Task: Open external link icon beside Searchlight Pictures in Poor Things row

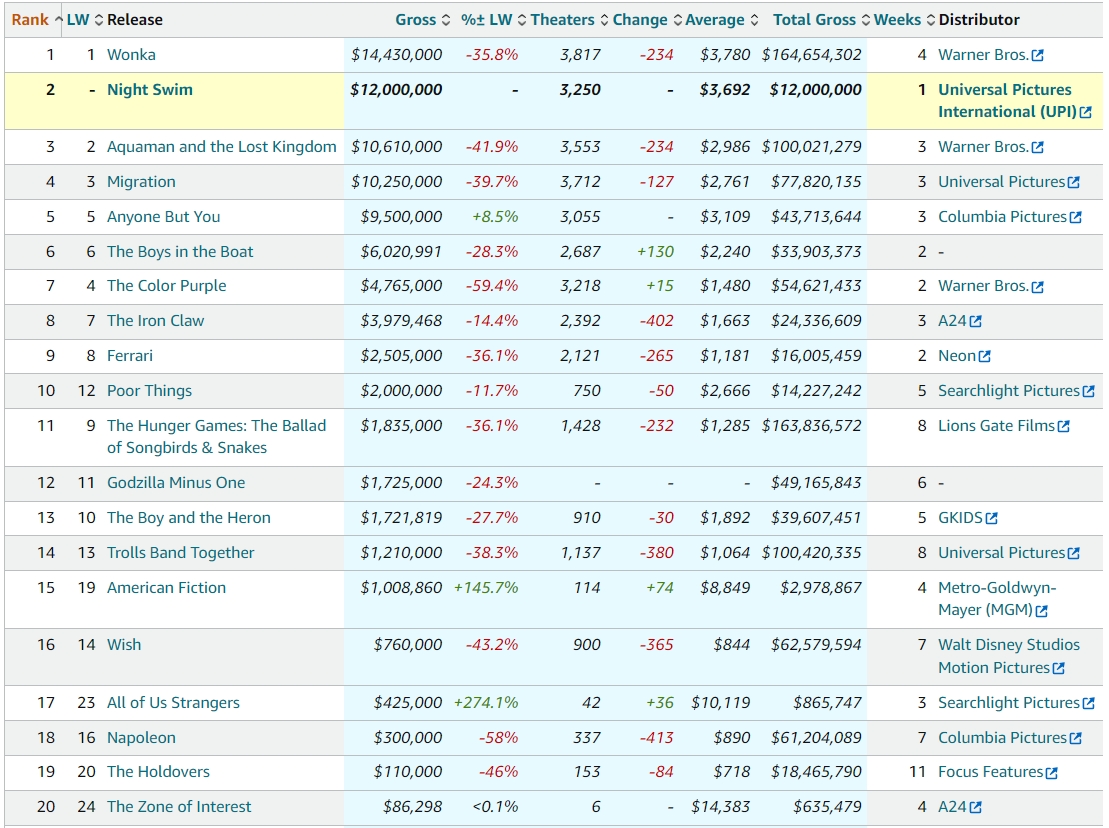Action: [x=1088, y=391]
